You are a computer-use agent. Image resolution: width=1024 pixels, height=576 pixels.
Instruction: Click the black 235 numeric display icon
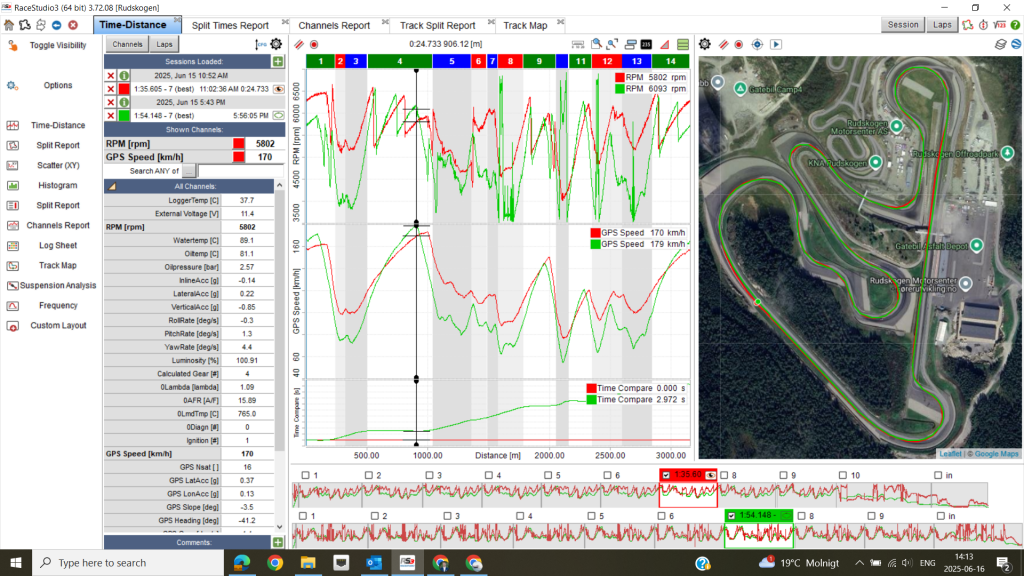click(x=646, y=44)
